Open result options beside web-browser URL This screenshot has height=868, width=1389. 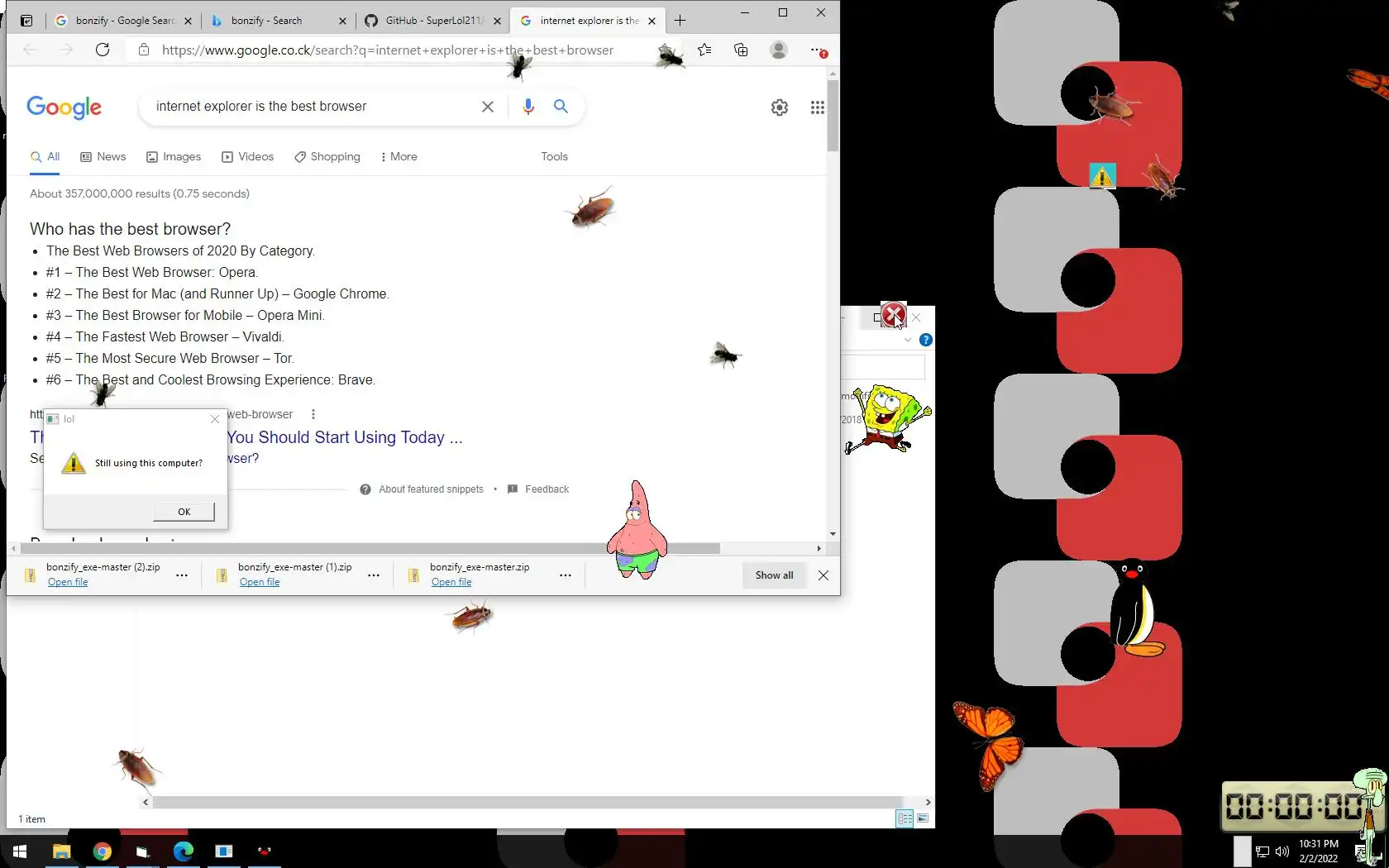(313, 414)
